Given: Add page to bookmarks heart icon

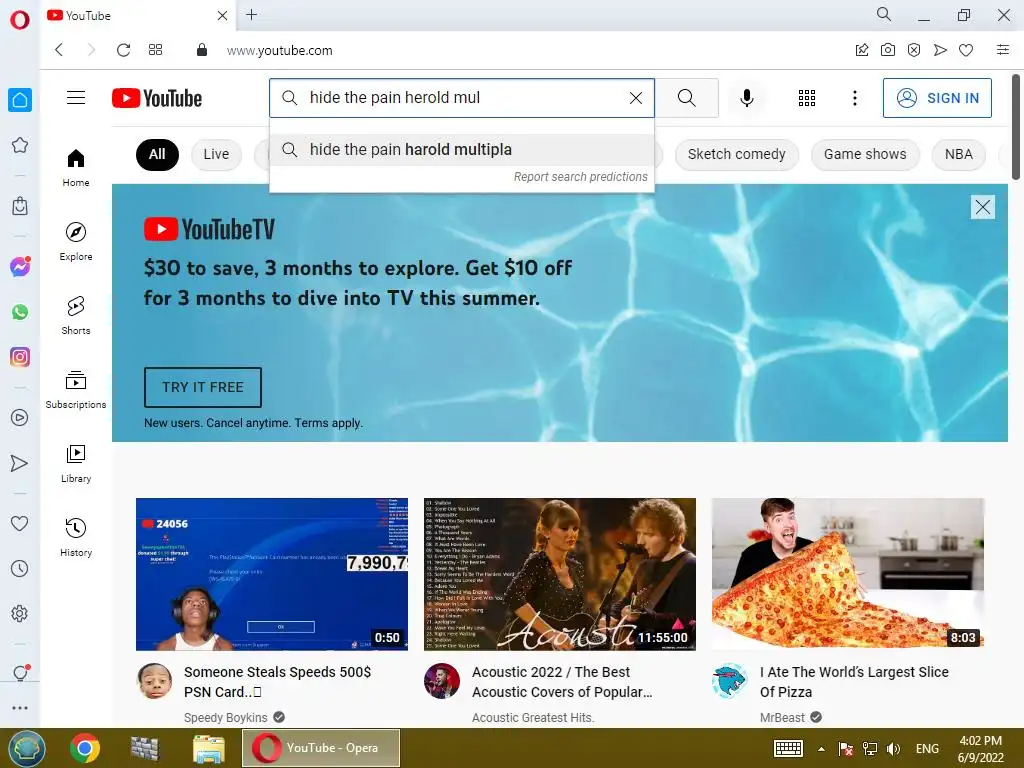Looking at the screenshot, I should point(966,50).
